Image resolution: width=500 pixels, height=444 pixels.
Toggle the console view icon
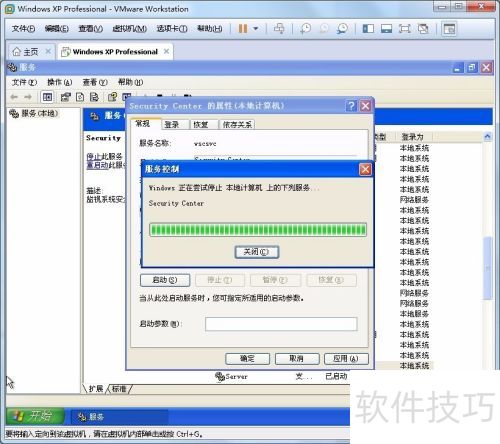[449, 29]
